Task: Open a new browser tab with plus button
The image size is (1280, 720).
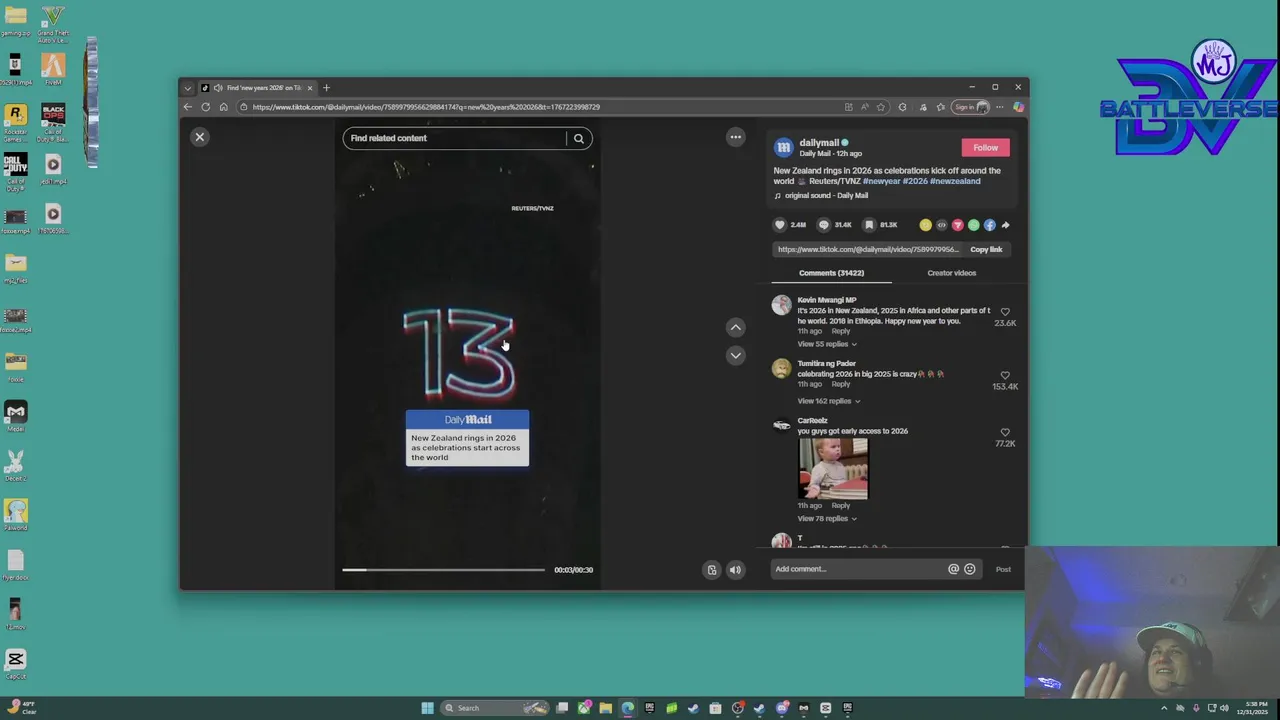Action: point(326,88)
